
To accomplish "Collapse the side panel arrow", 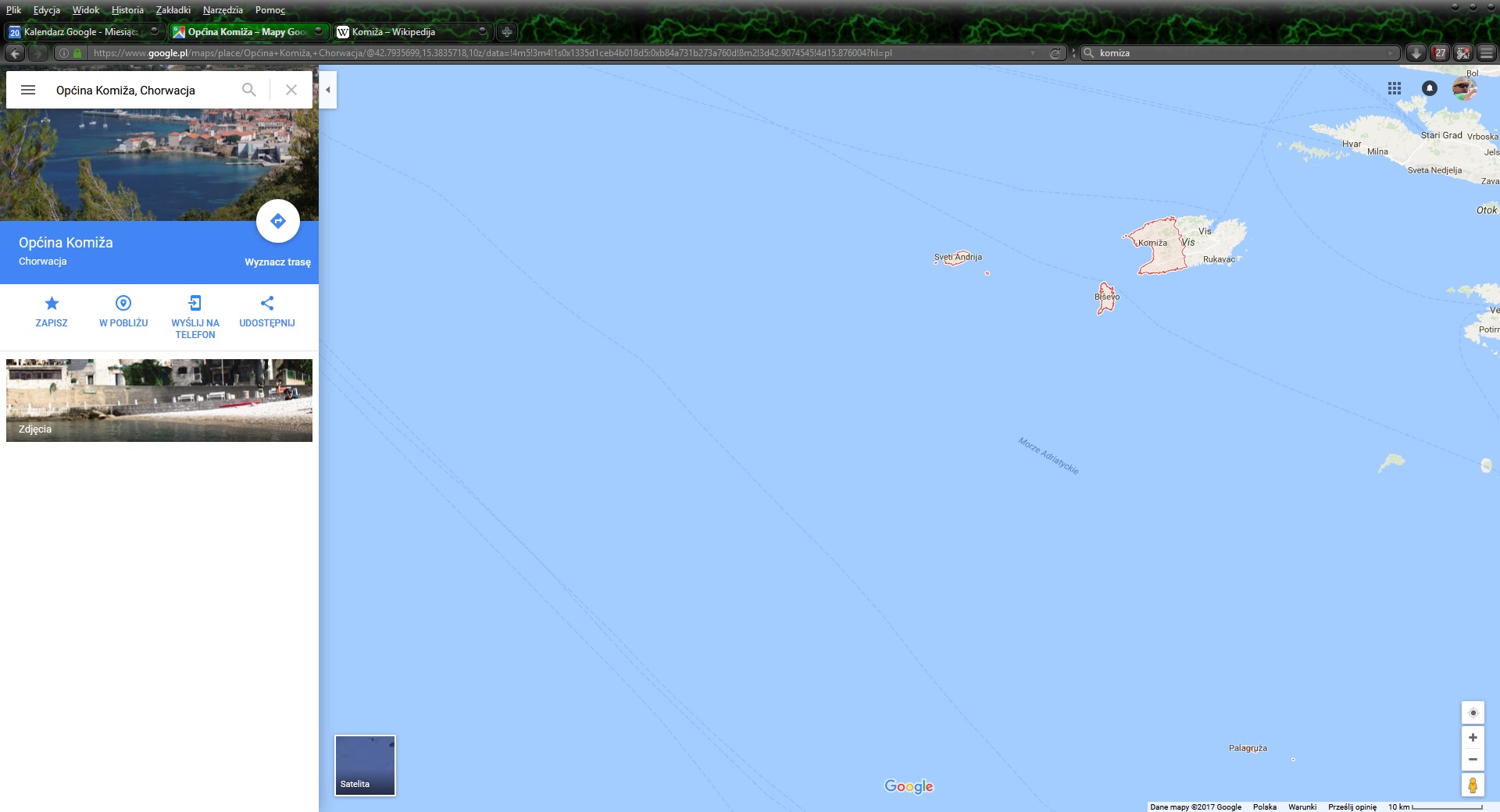I will (x=328, y=90).
